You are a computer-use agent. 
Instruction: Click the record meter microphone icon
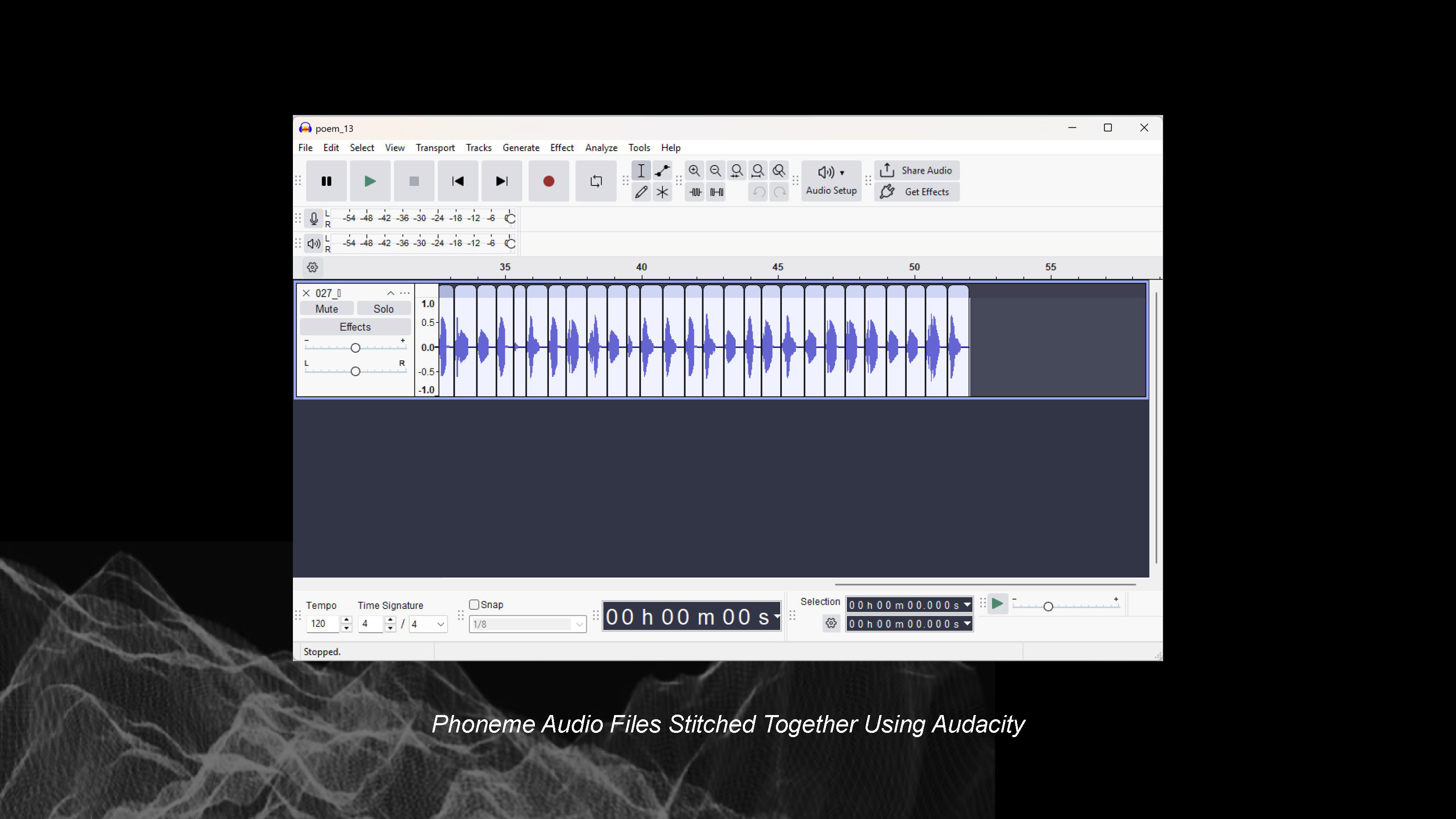click(x=314, y=218)
